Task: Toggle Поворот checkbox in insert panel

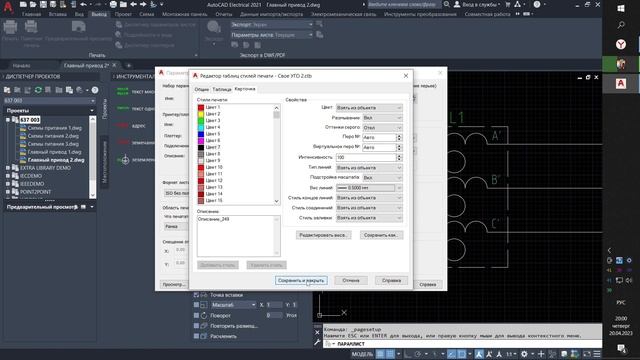Action: coord(196,315)
